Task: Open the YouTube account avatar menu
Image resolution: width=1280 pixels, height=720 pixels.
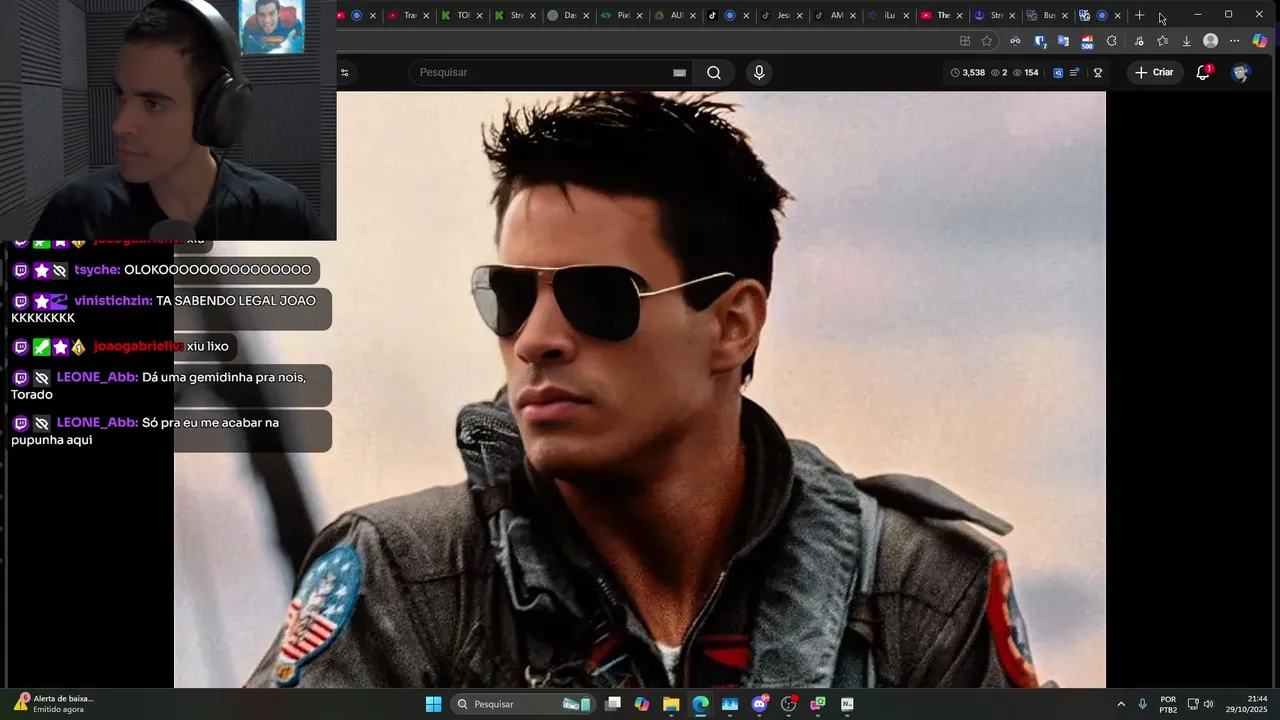Action: tap(1241, 72)
